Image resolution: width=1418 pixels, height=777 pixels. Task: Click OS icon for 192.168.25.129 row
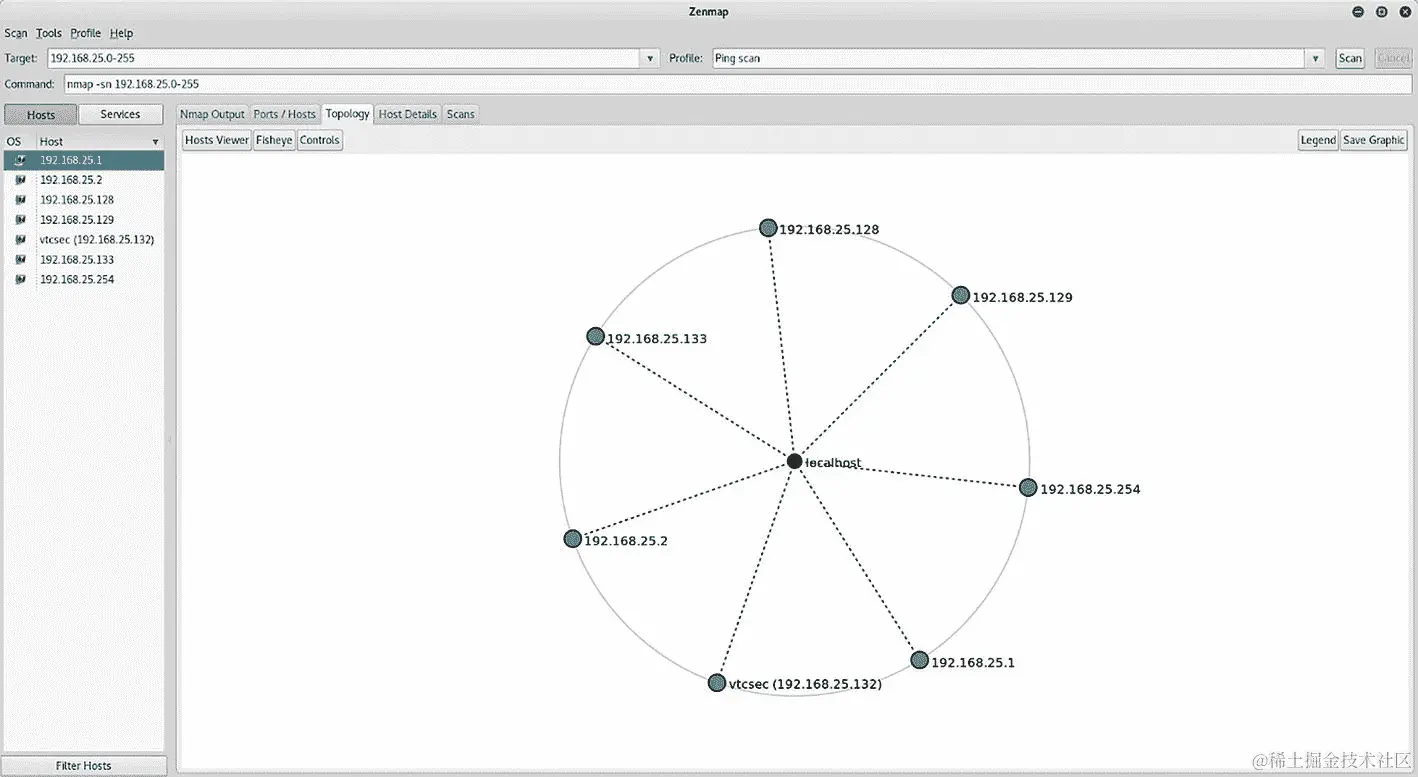[x=20, y=220]
